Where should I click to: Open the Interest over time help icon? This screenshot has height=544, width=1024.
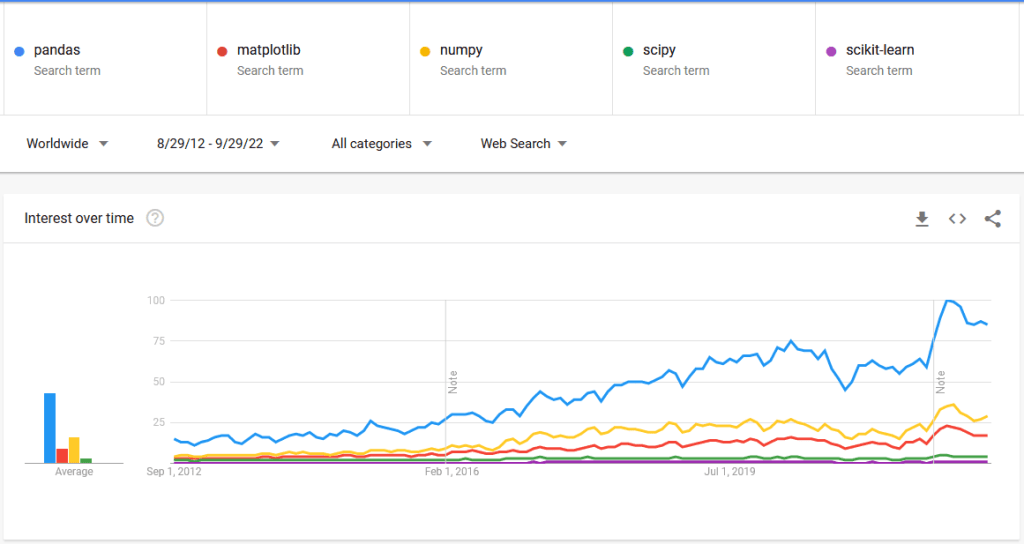(155, 218)
